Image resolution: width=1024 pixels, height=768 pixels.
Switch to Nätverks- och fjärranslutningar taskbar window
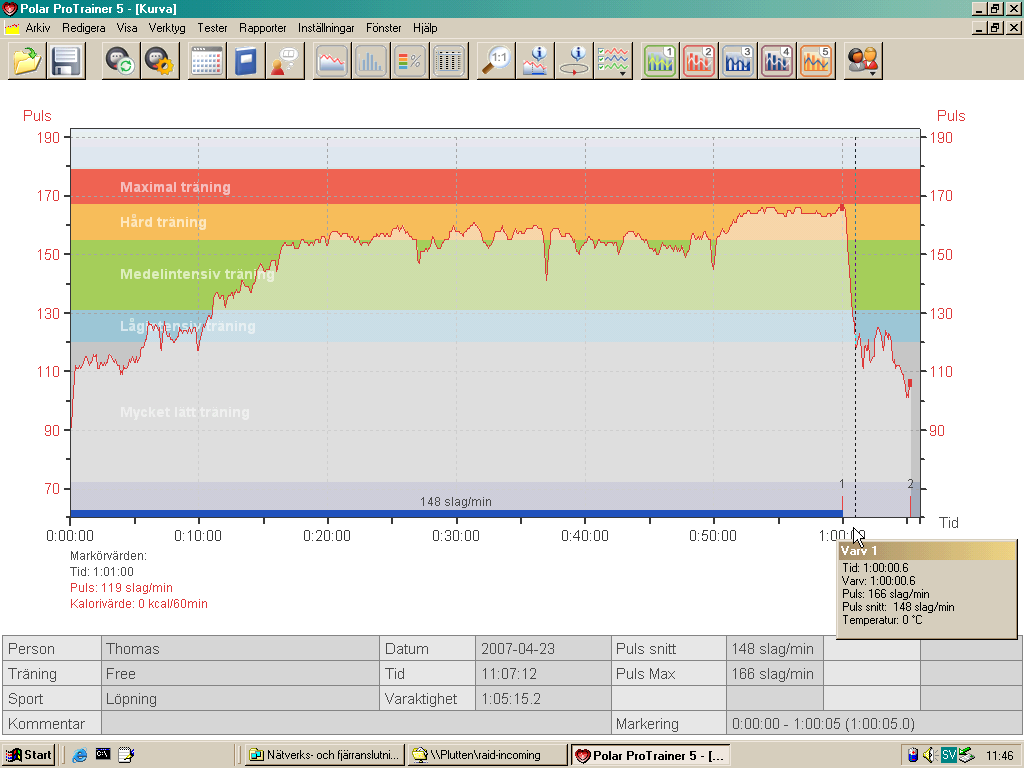coord(324,755)
